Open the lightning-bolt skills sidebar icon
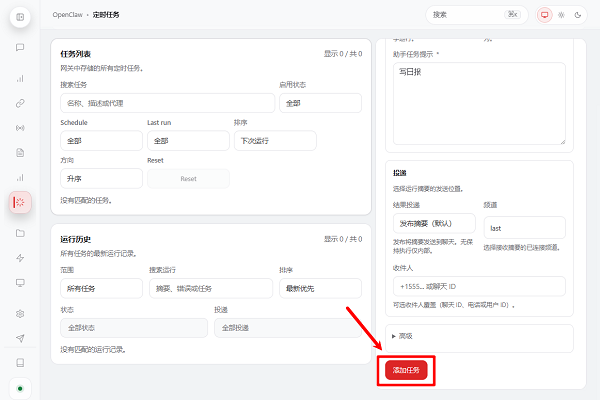This screenshot has width=600, height=400. [x=20, y=258]
